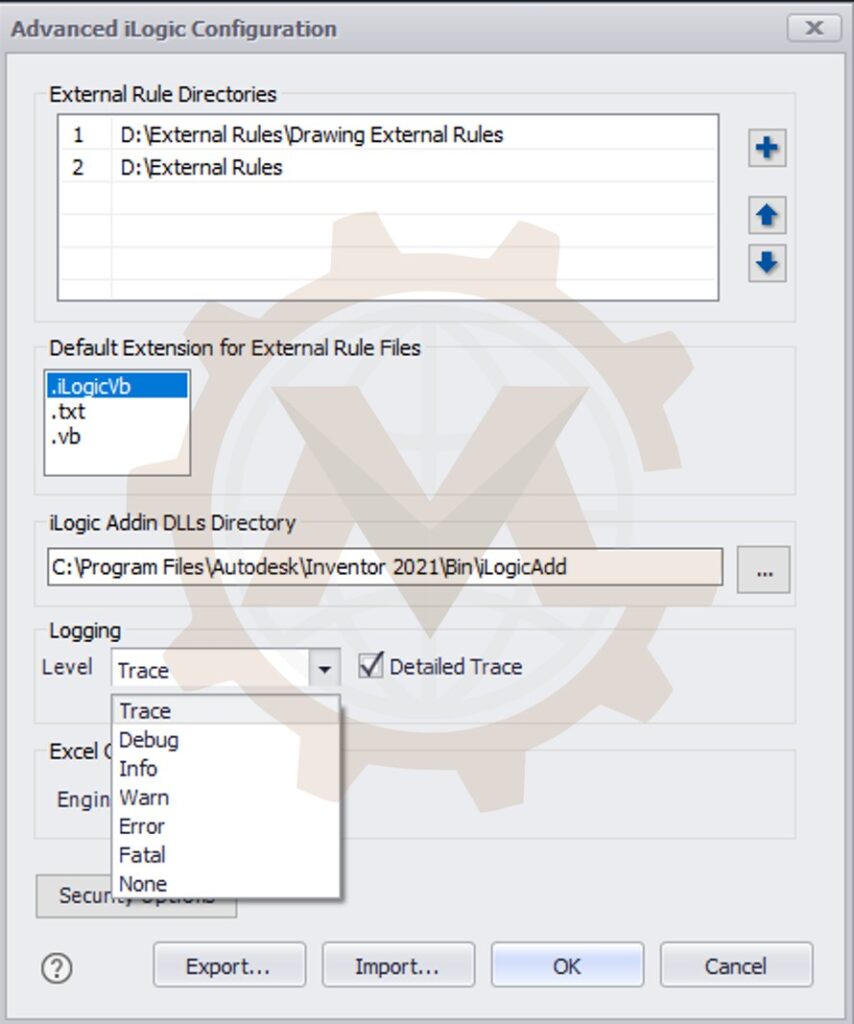Cancel the configuration dialog

point(736,965)
